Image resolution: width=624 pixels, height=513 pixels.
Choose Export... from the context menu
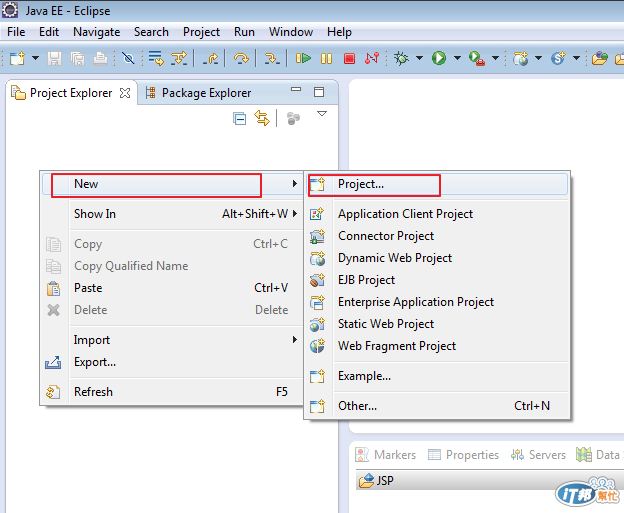pos(172,362)
